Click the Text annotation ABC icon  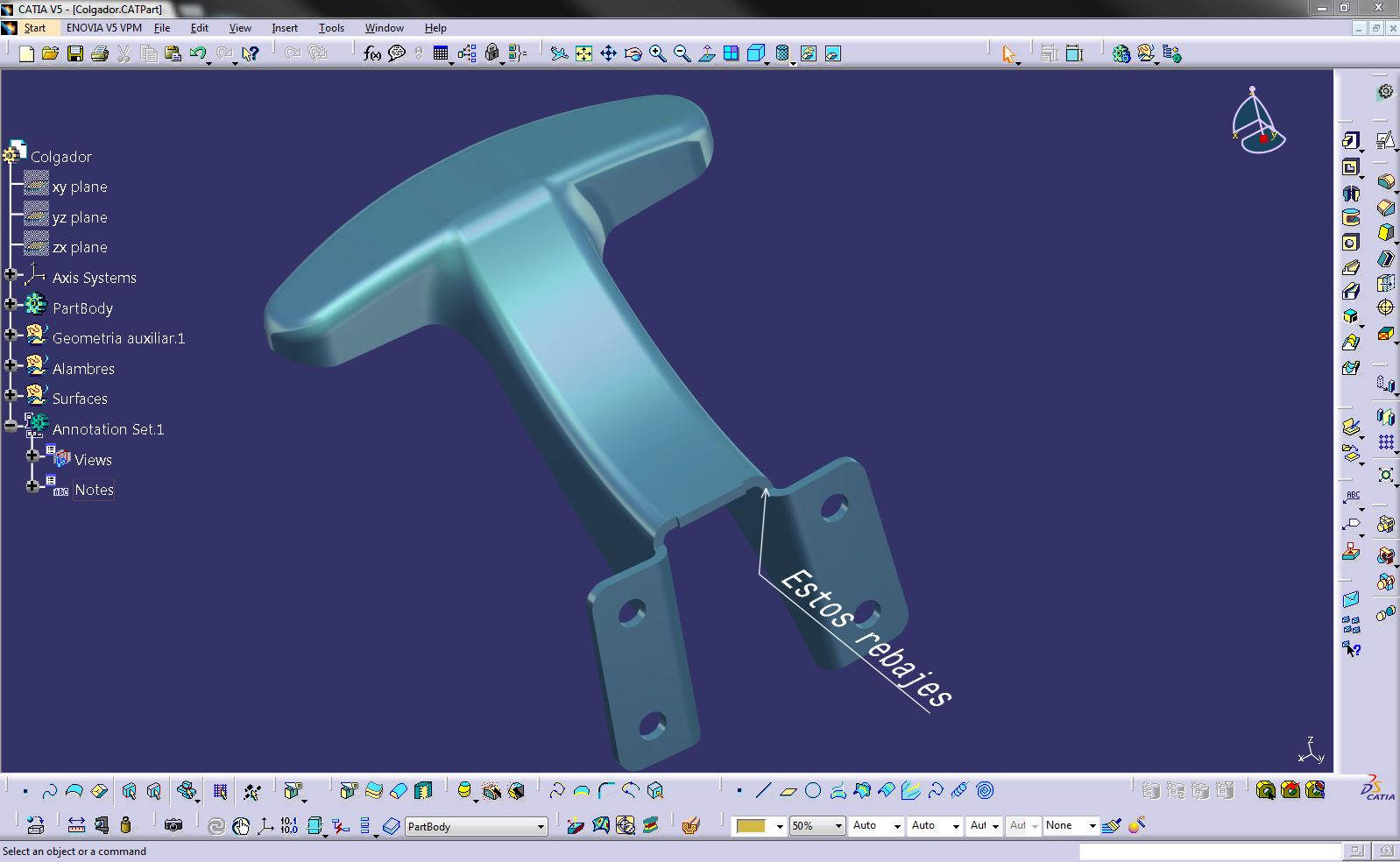(1353, 498)
